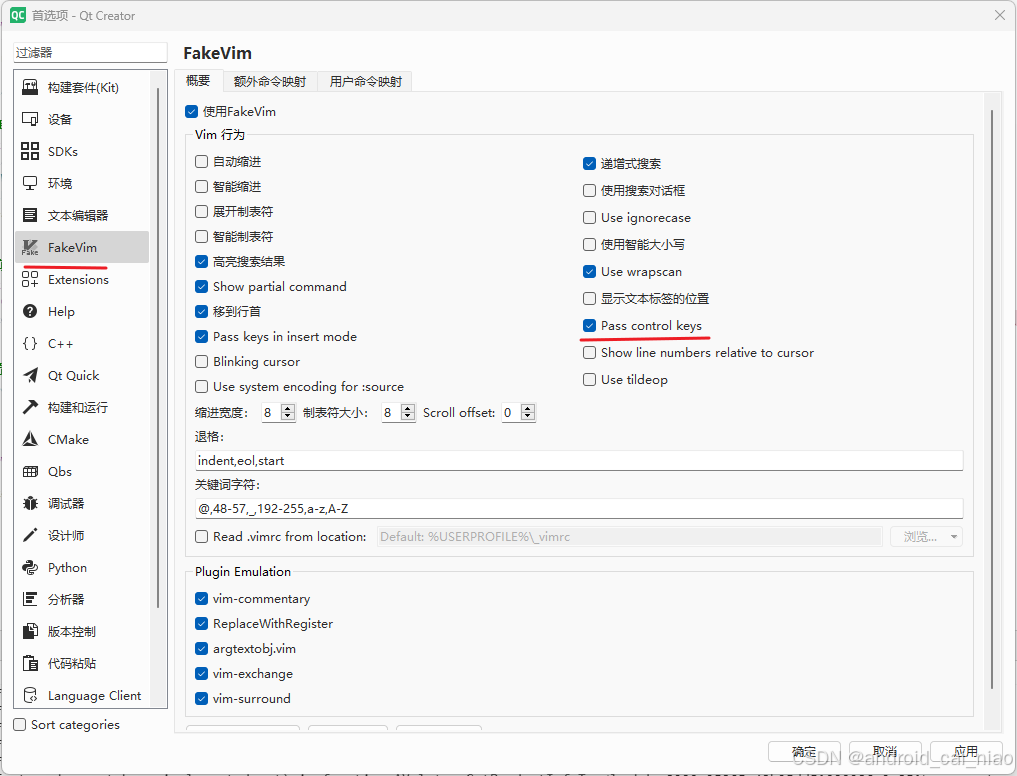Open the 代码粘贴 code pasting icon
Image resolution: width=1017 pixels, height=776 pixels.
click(30, 663)
